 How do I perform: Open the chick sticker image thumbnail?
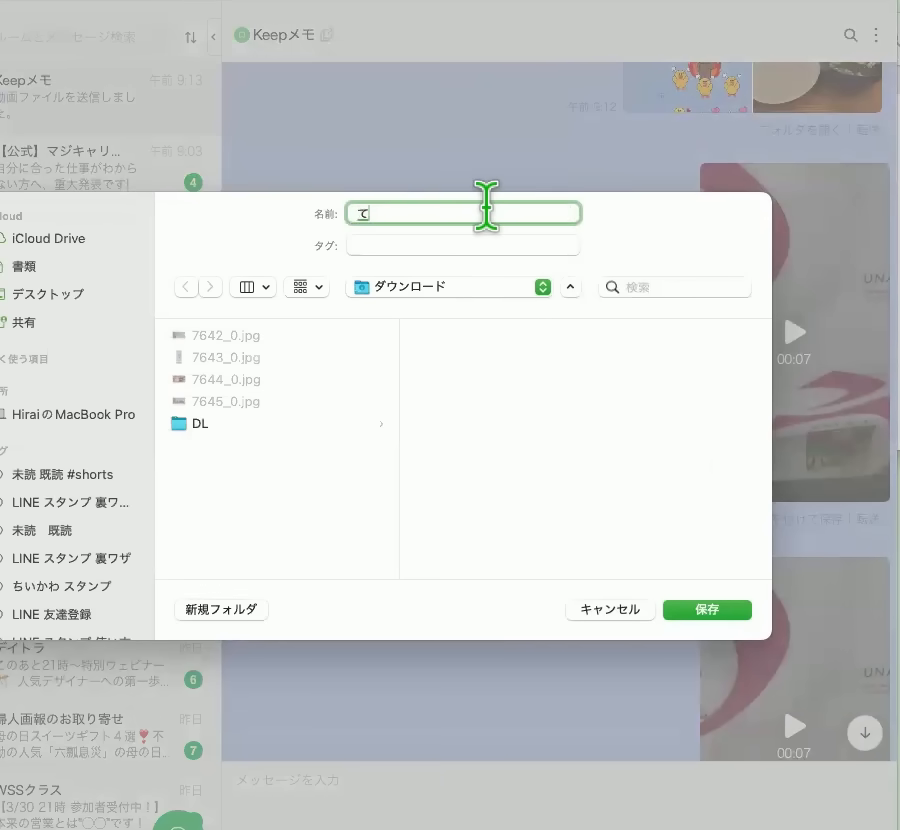pyautogui.click(x=687, y=87)
